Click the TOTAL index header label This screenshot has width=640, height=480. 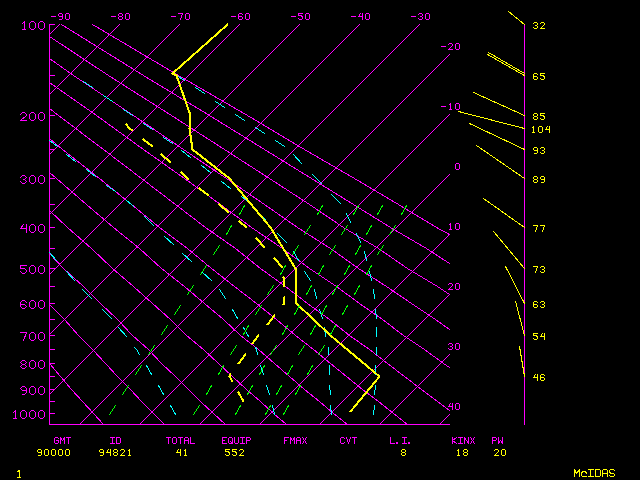[180, 440]
